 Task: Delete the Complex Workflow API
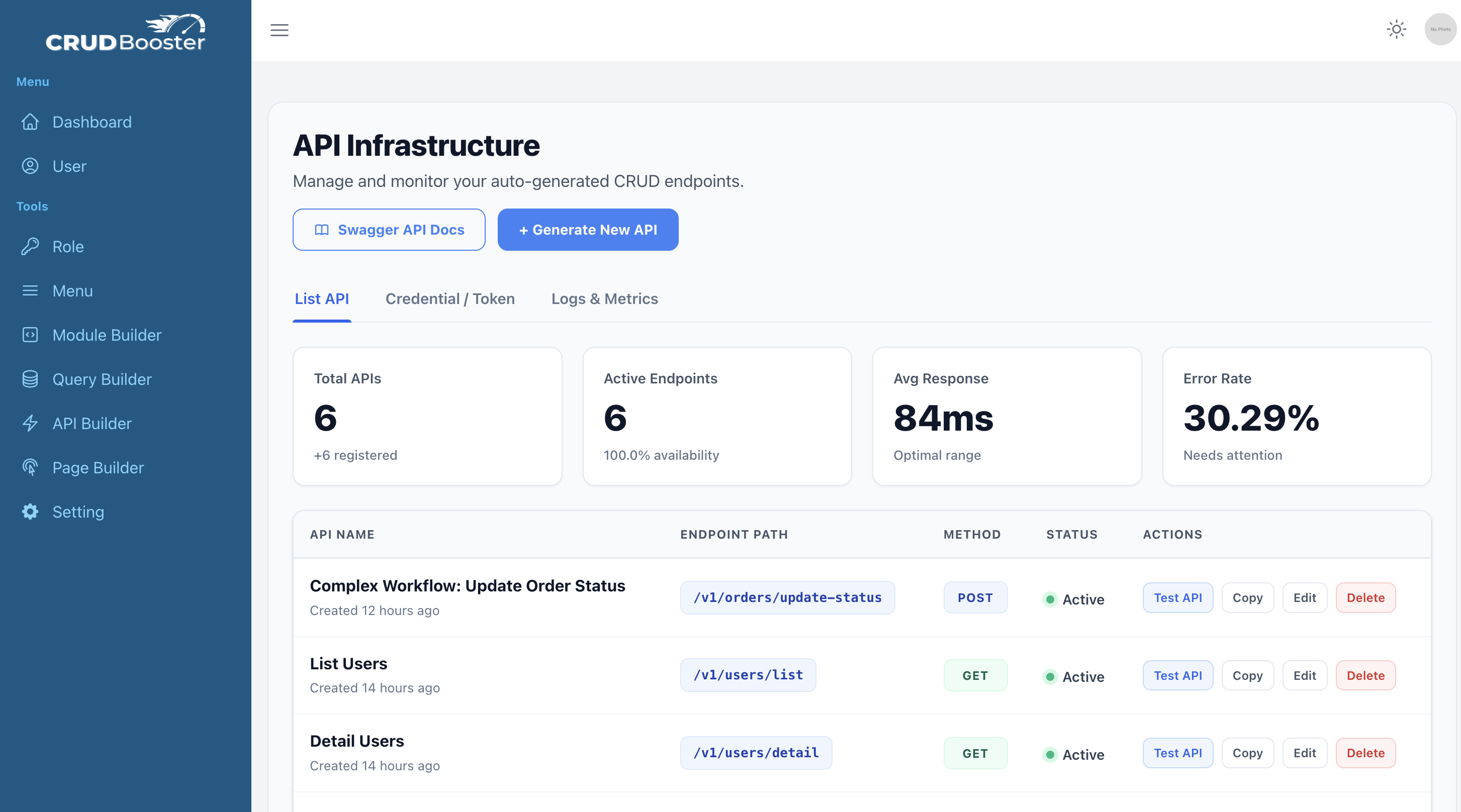coord(1365,597)
